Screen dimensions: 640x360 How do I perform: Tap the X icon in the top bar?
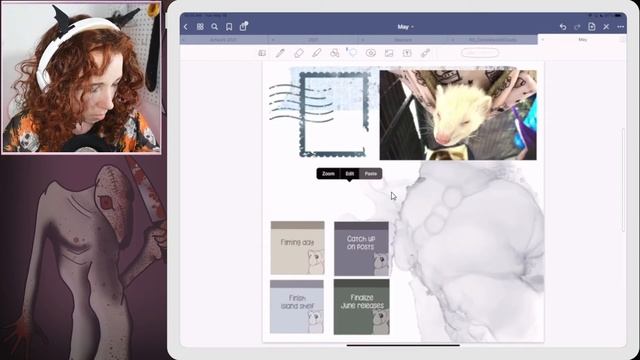[606, 27]
